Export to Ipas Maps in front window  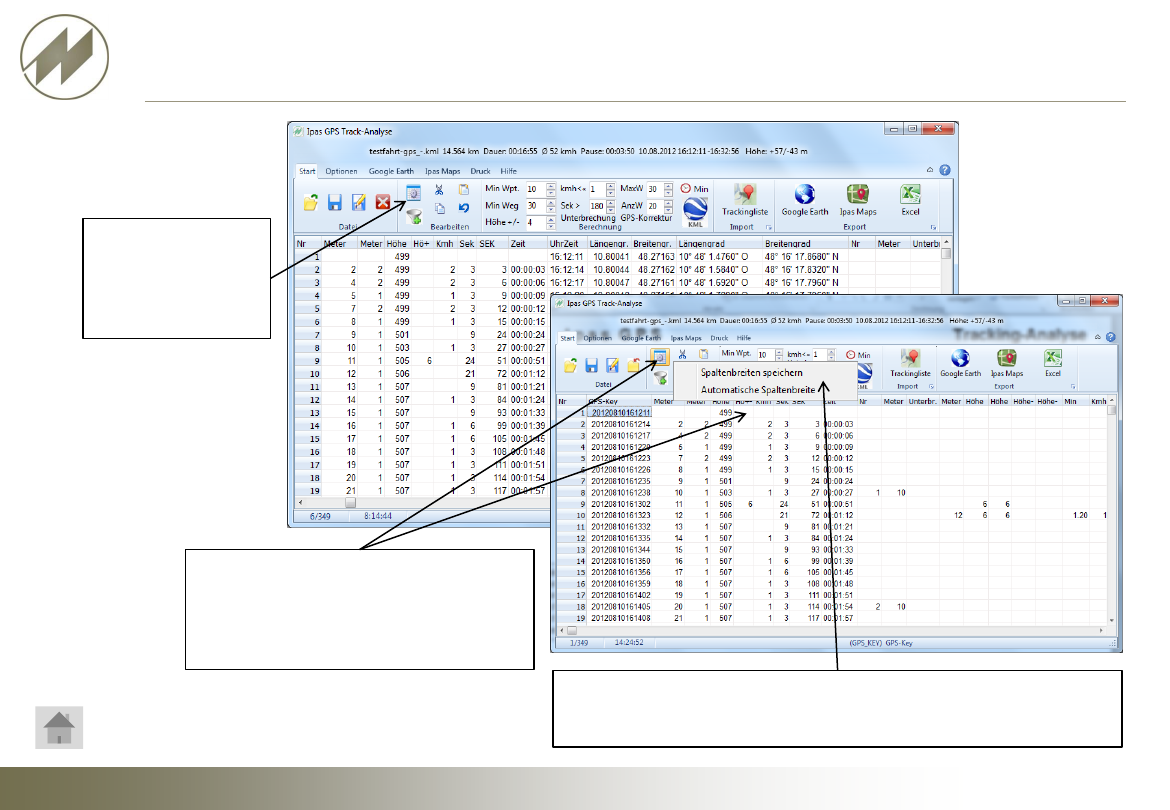[1007, 363]
